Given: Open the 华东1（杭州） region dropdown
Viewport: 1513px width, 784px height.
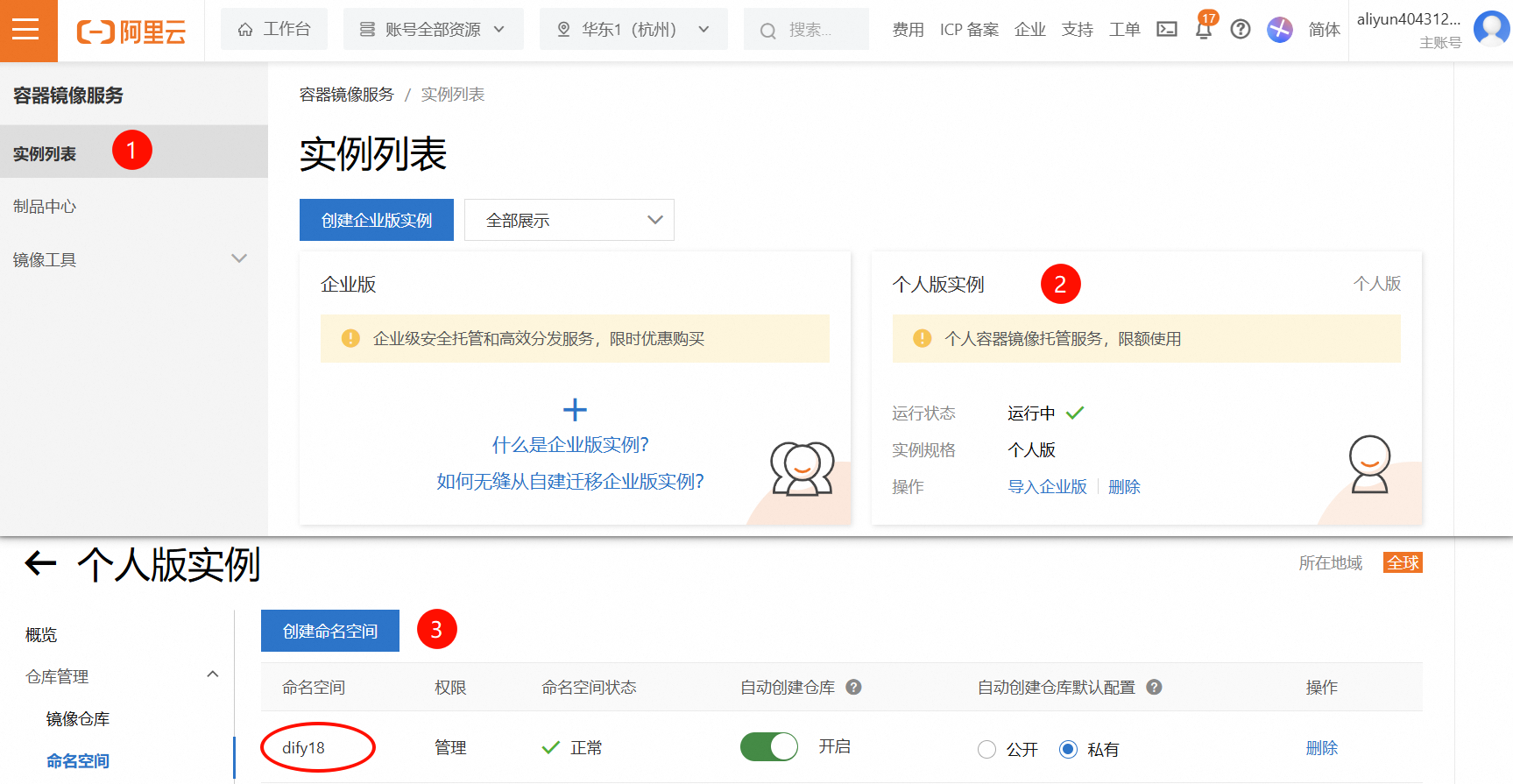Looking at the screenshot, I should [x=633, y=30].
